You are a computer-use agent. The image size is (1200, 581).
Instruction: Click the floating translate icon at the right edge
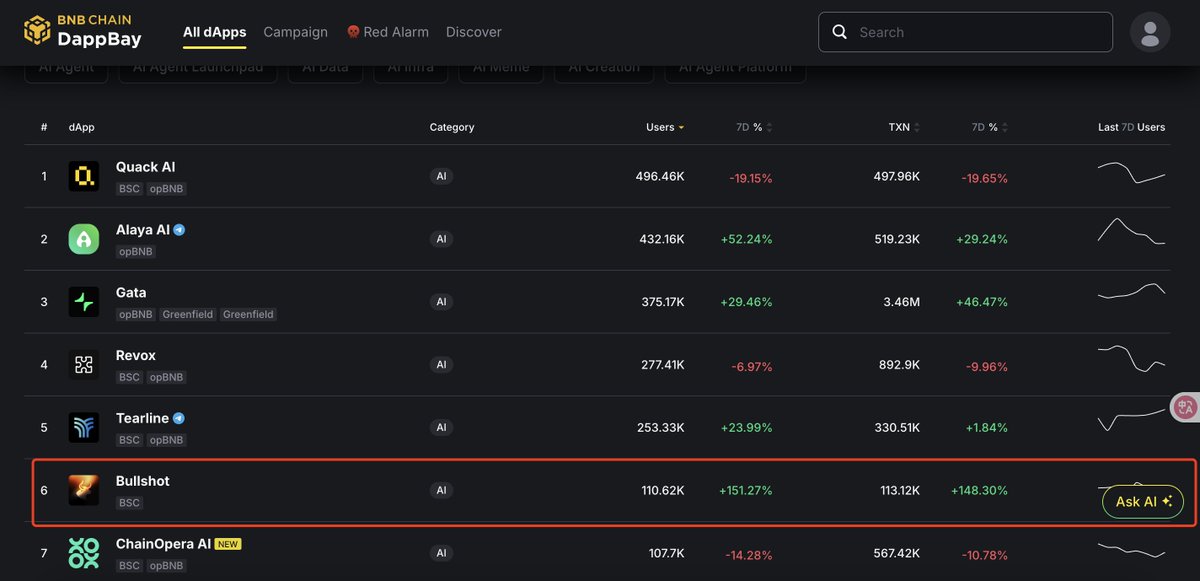(1186, 407)
